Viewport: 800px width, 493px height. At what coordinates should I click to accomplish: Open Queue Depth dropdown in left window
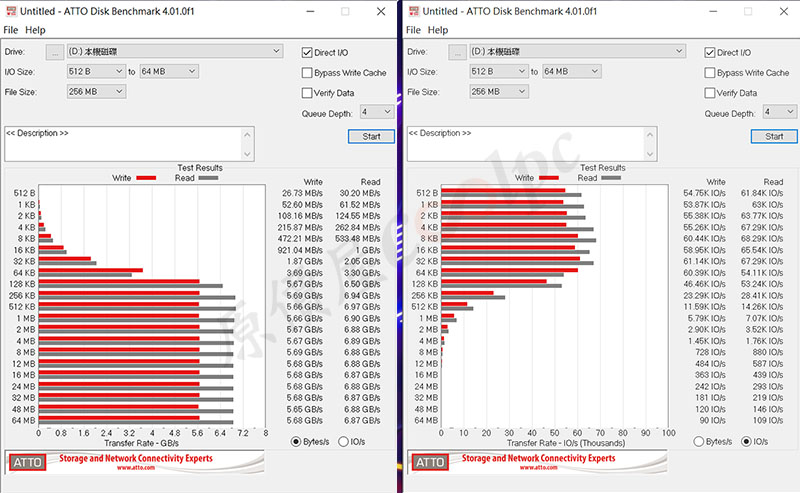tap(377, 112)
